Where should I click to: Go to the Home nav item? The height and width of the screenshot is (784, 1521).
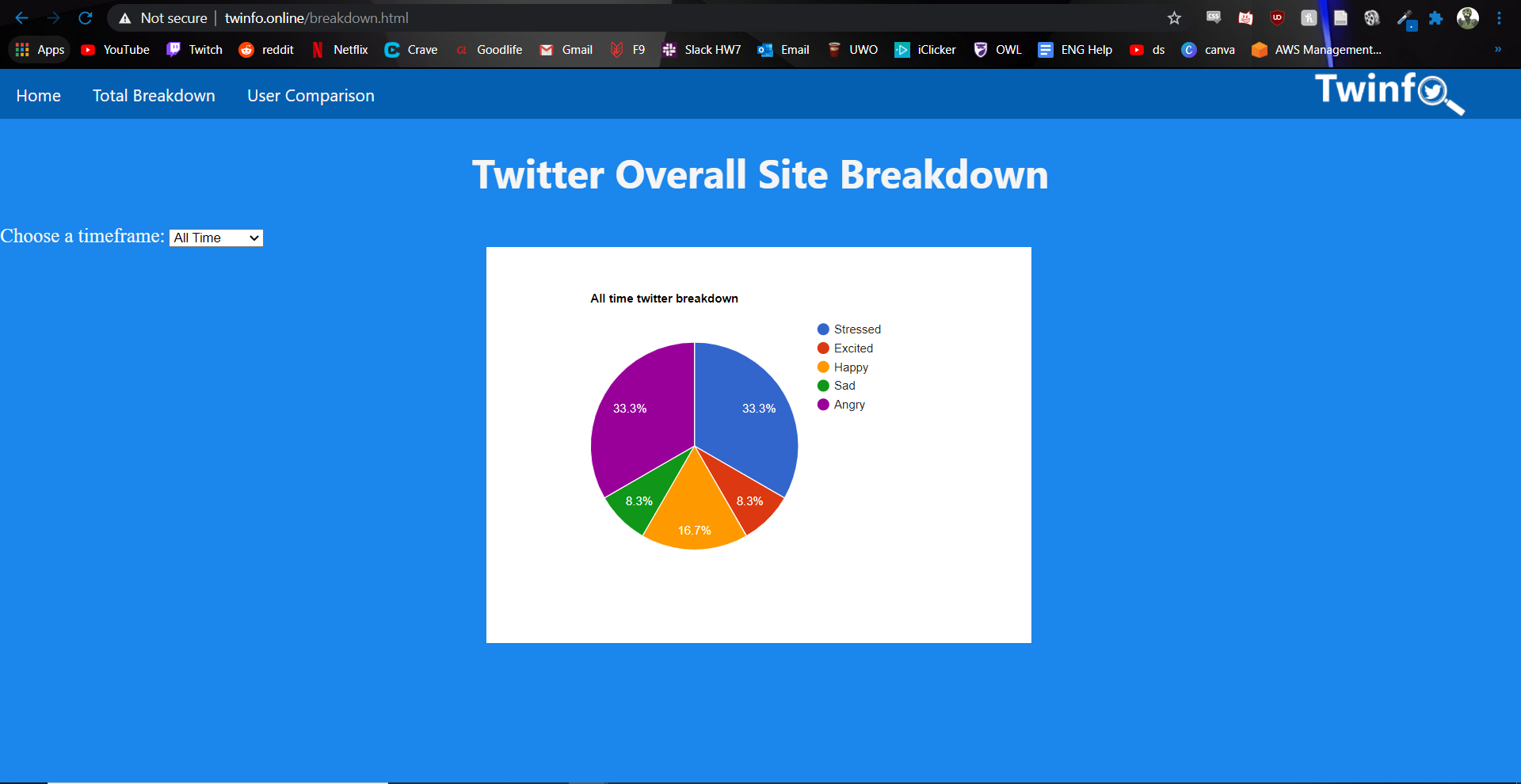pyautogui.click(x=38, y=96)
